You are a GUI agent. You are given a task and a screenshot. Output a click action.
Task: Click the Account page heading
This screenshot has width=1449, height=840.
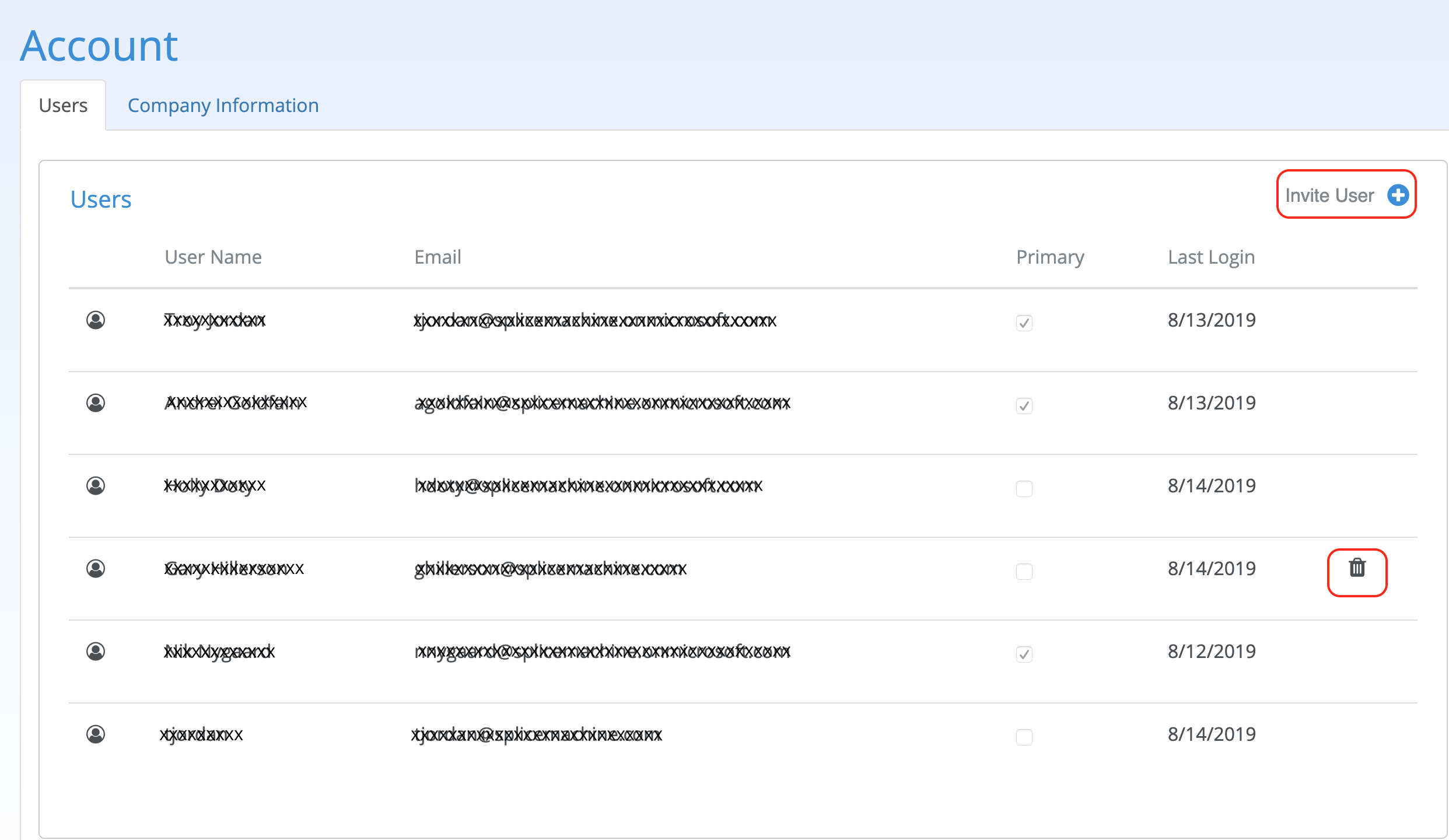click(99, 45)
